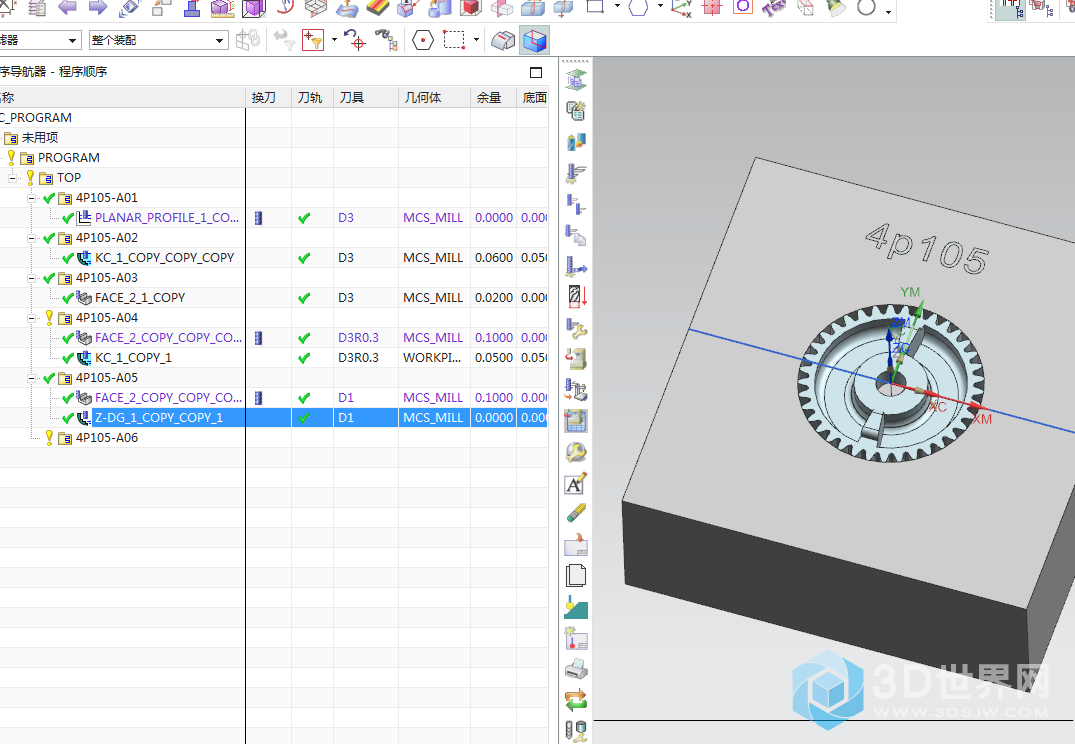Select the PLANAR_PROFILE_1_CO... operation
The height and width of the screenshot is (744, 1075).
pyautogui.click(x=167, y=217)
